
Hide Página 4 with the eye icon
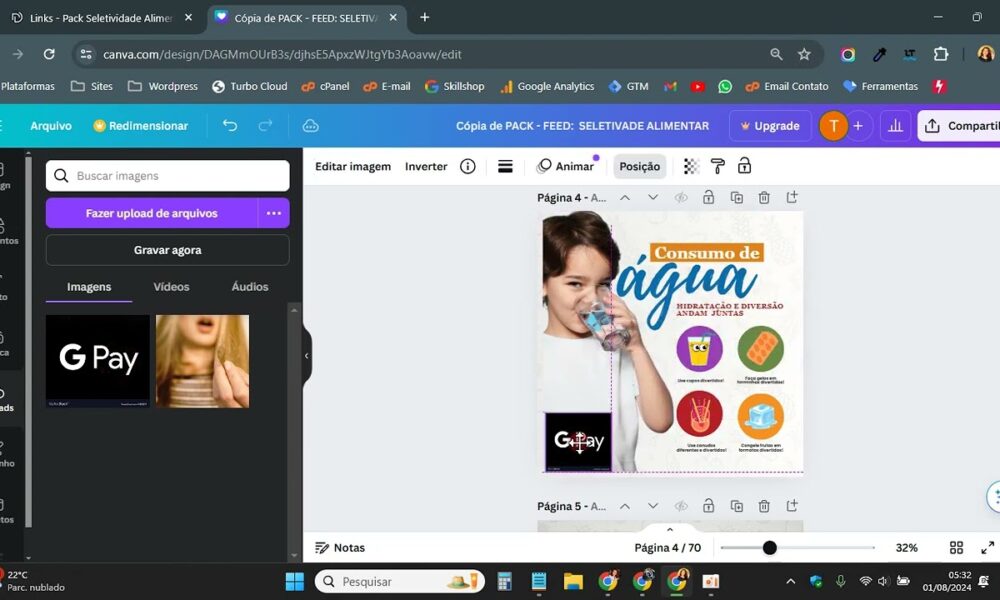[681, 198]
